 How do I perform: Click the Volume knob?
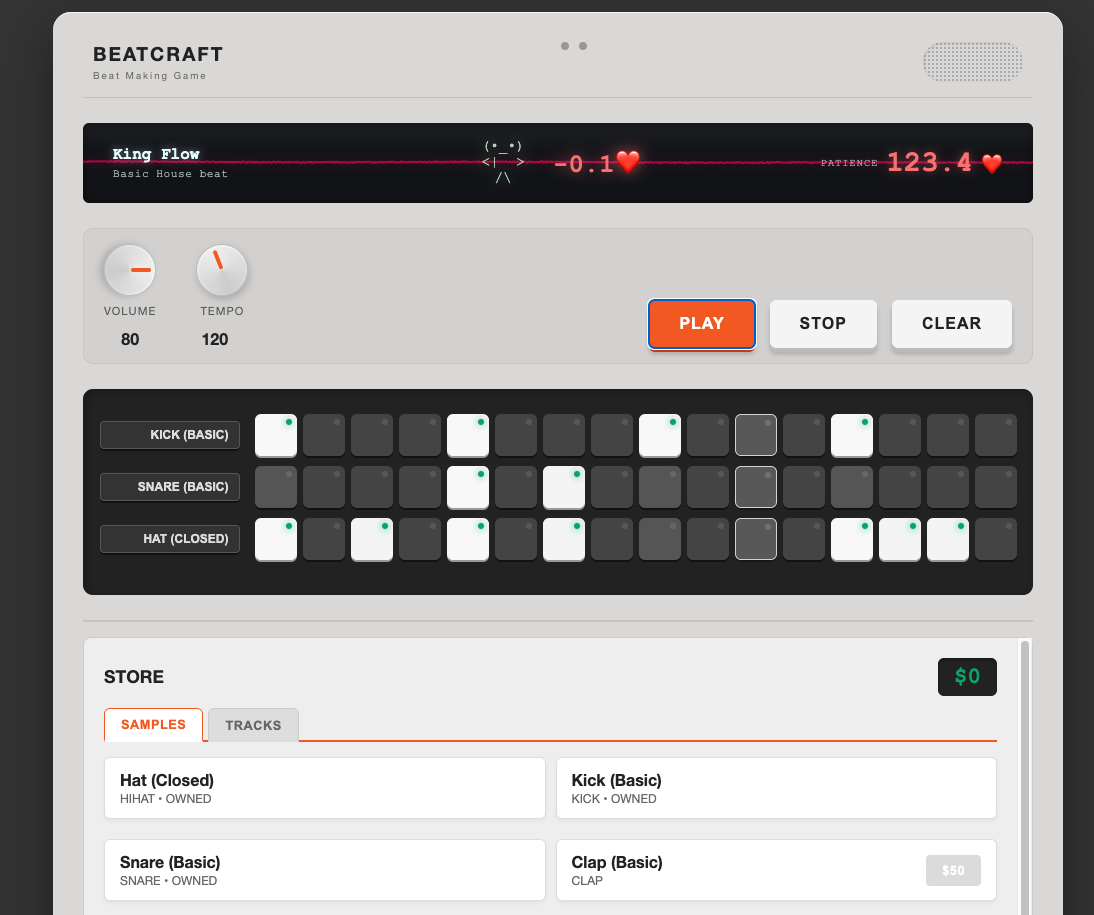point(130,270)
